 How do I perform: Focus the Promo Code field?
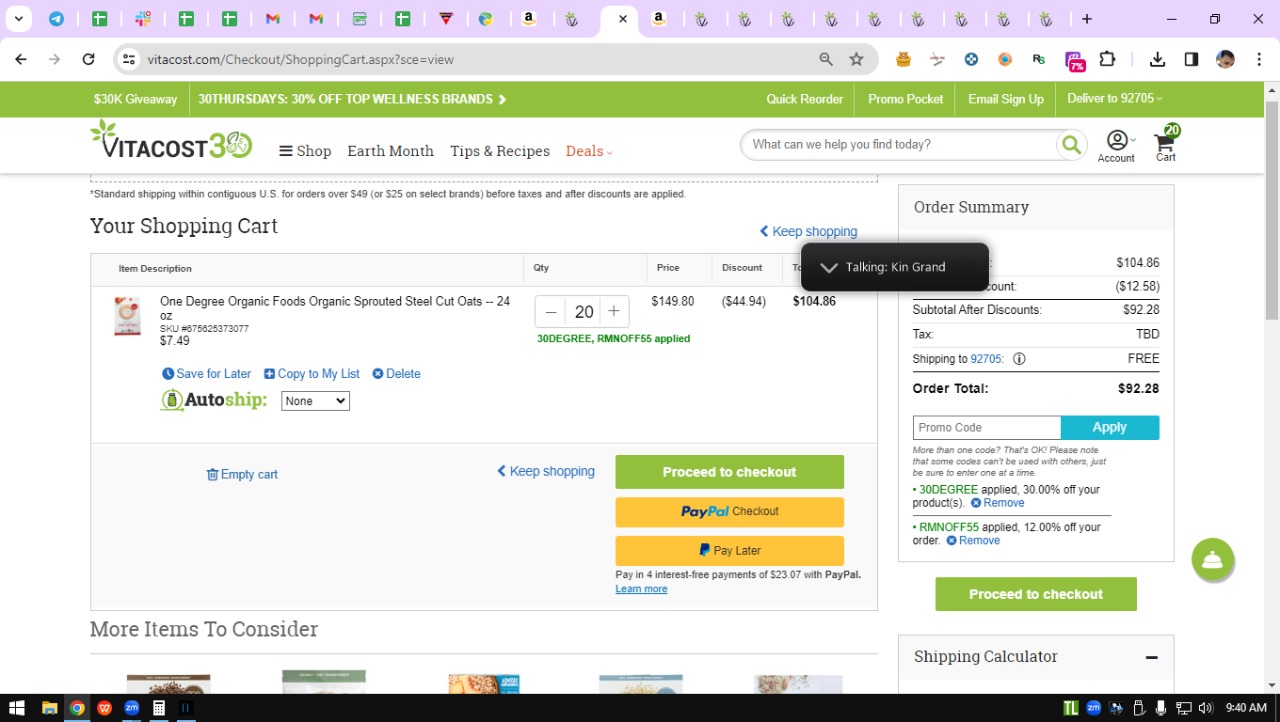point(987,428)
